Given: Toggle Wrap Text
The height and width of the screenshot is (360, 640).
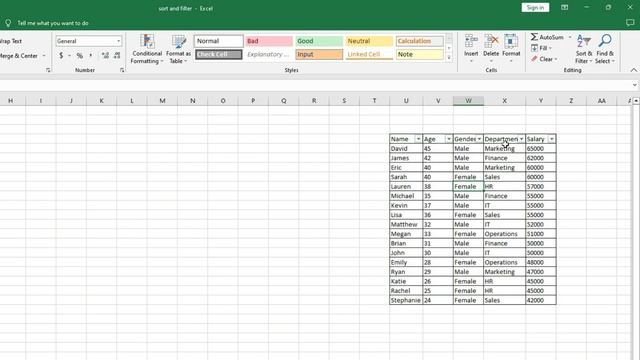Looking at the screenshot, I should [x=11, y=41].
